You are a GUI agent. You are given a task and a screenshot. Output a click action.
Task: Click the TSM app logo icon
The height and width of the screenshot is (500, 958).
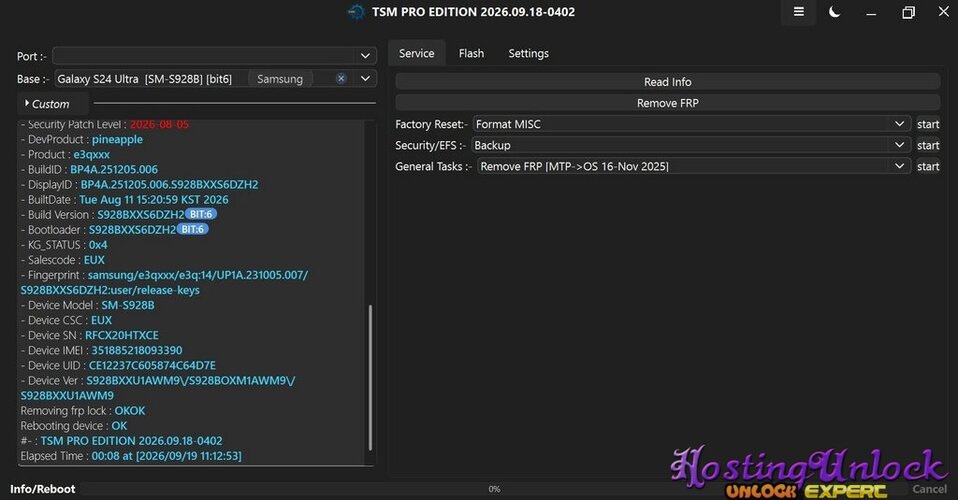356,12
